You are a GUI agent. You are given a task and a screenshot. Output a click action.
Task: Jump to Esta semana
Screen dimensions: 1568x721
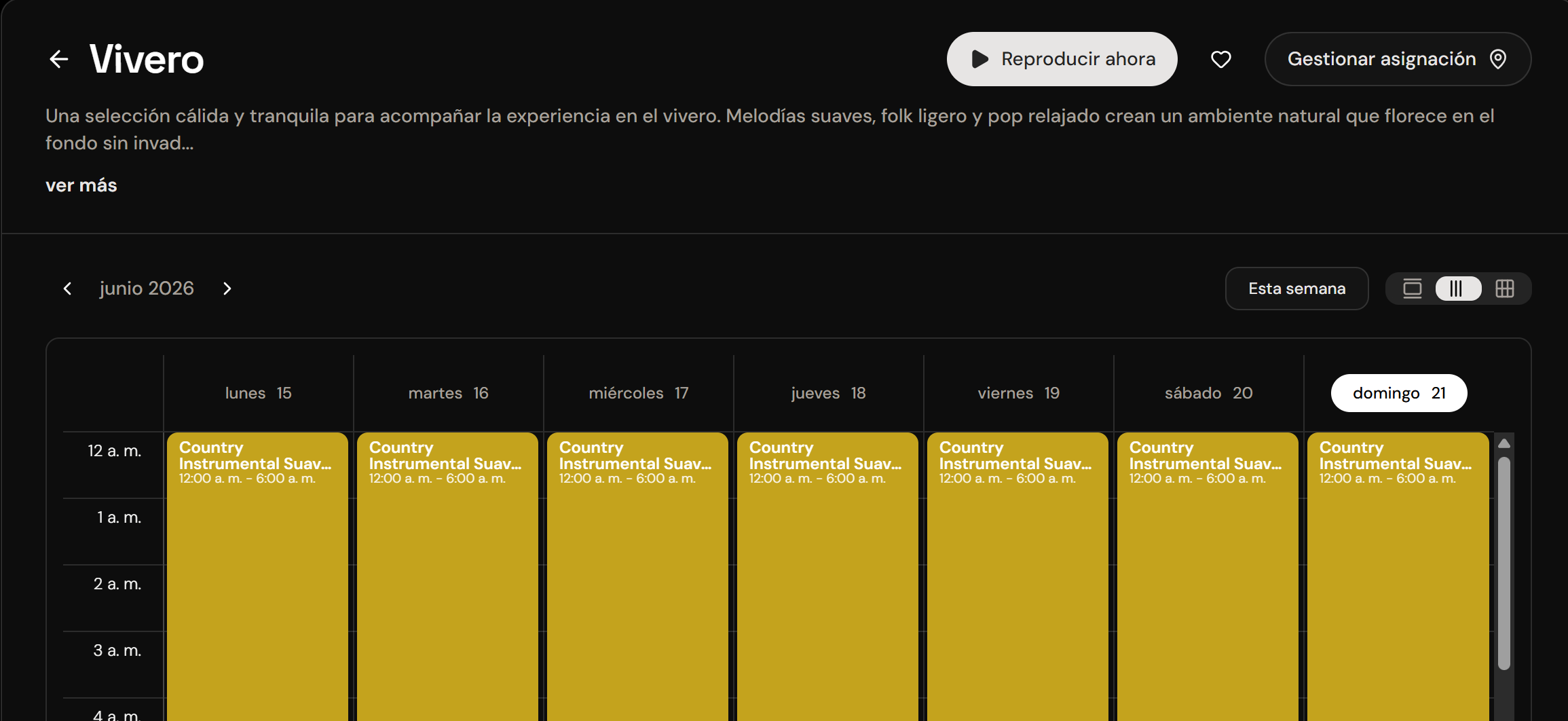(x=1296, y=289)
